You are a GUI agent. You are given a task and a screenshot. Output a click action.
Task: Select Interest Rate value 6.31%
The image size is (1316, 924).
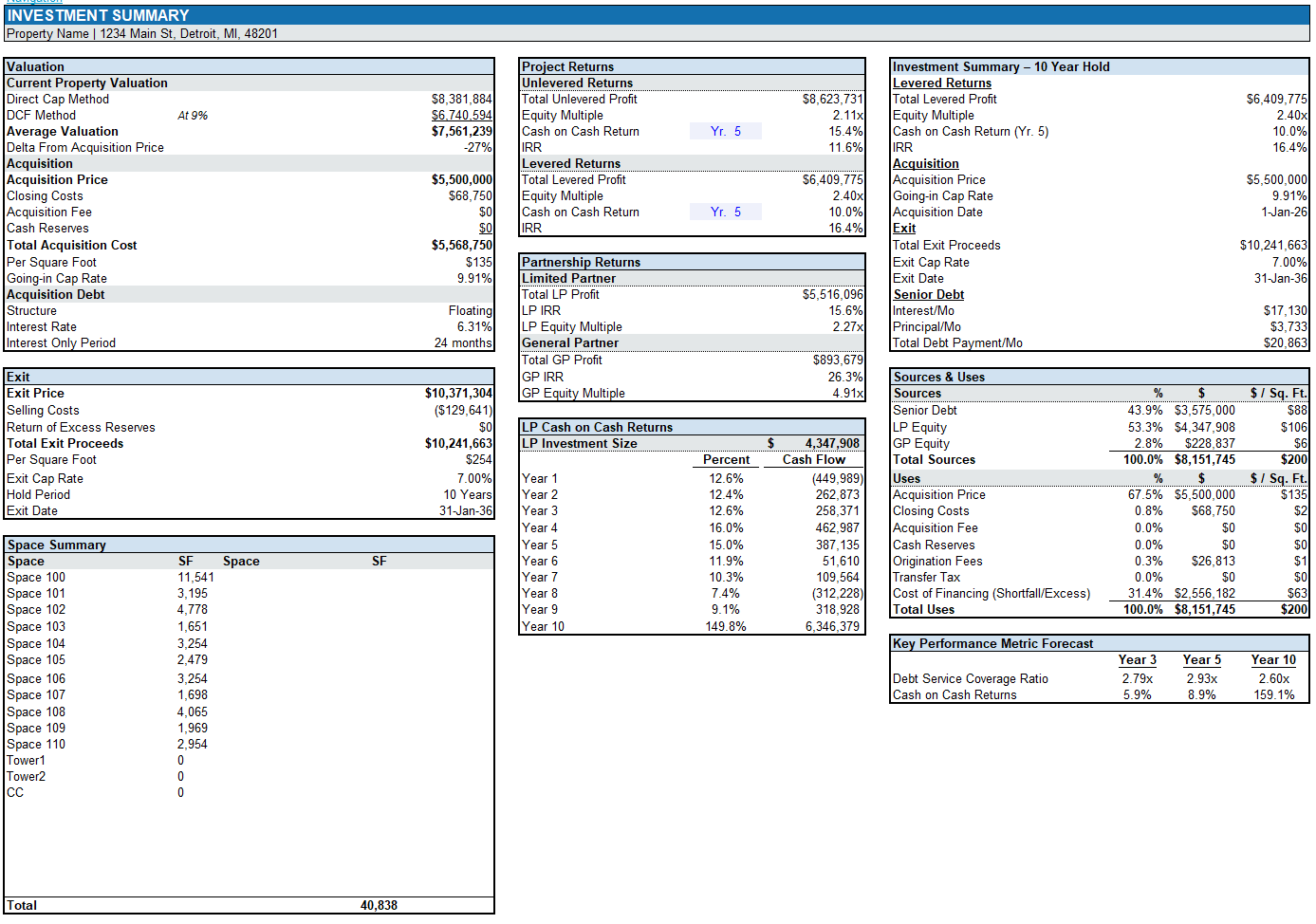click(474, 326)
